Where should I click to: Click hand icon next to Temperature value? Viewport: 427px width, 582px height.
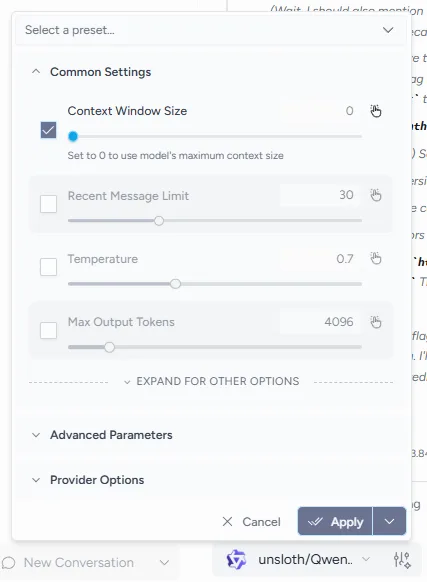376,258
